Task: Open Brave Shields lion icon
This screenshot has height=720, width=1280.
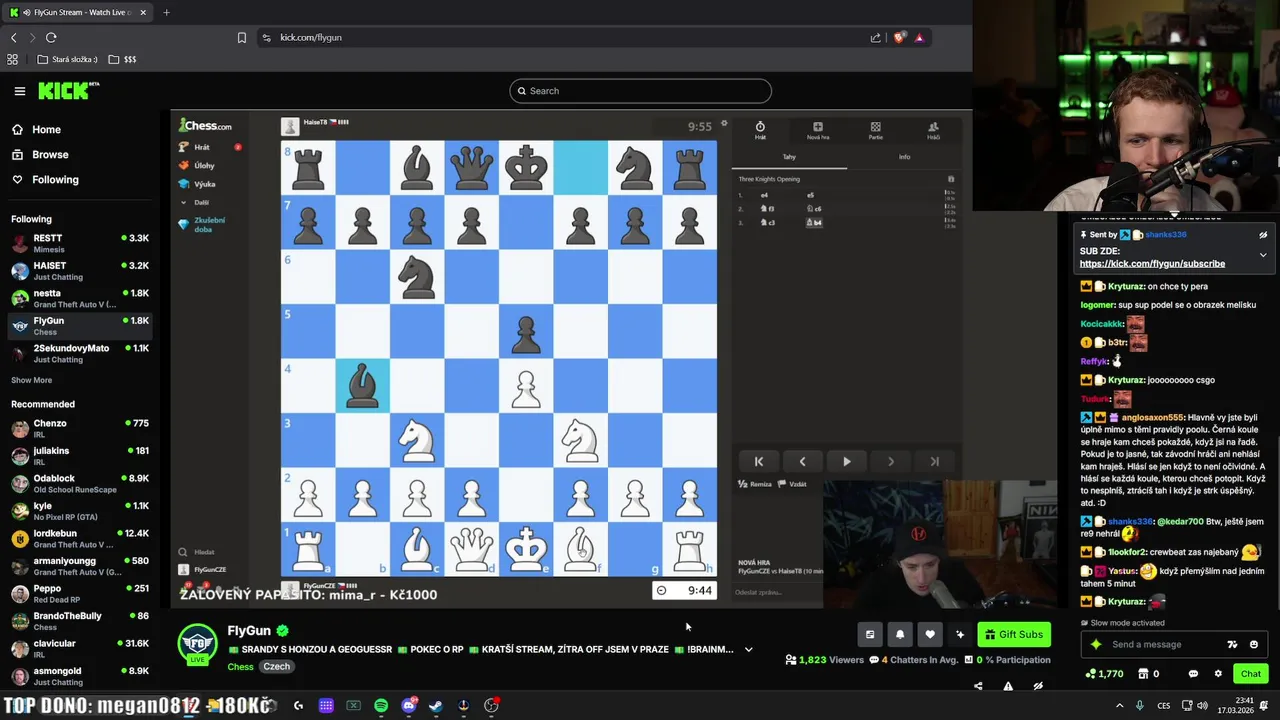Action: pyautogui.click(x=899, y=37)
